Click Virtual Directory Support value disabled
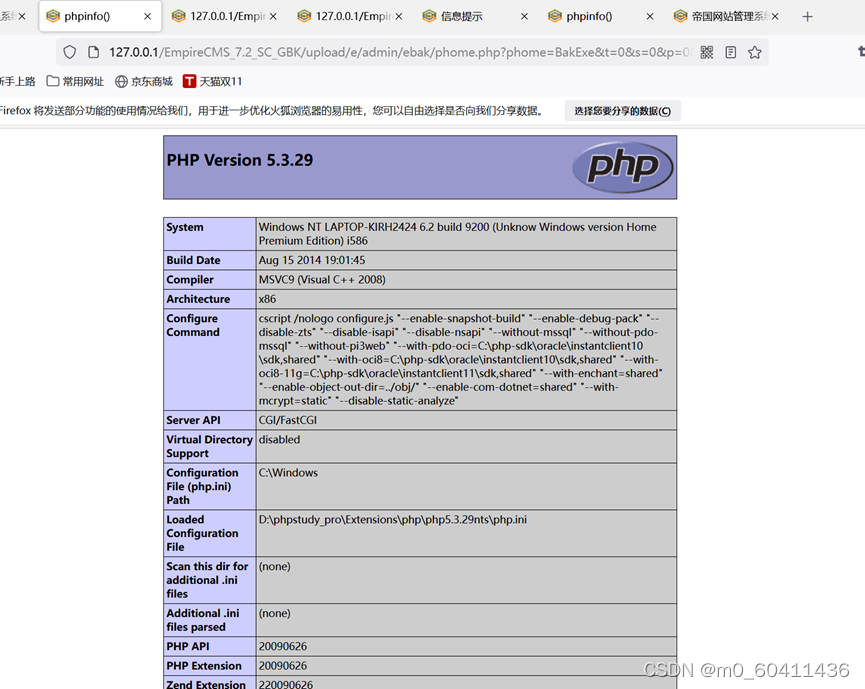865x689 pixels. click(280, 440)
